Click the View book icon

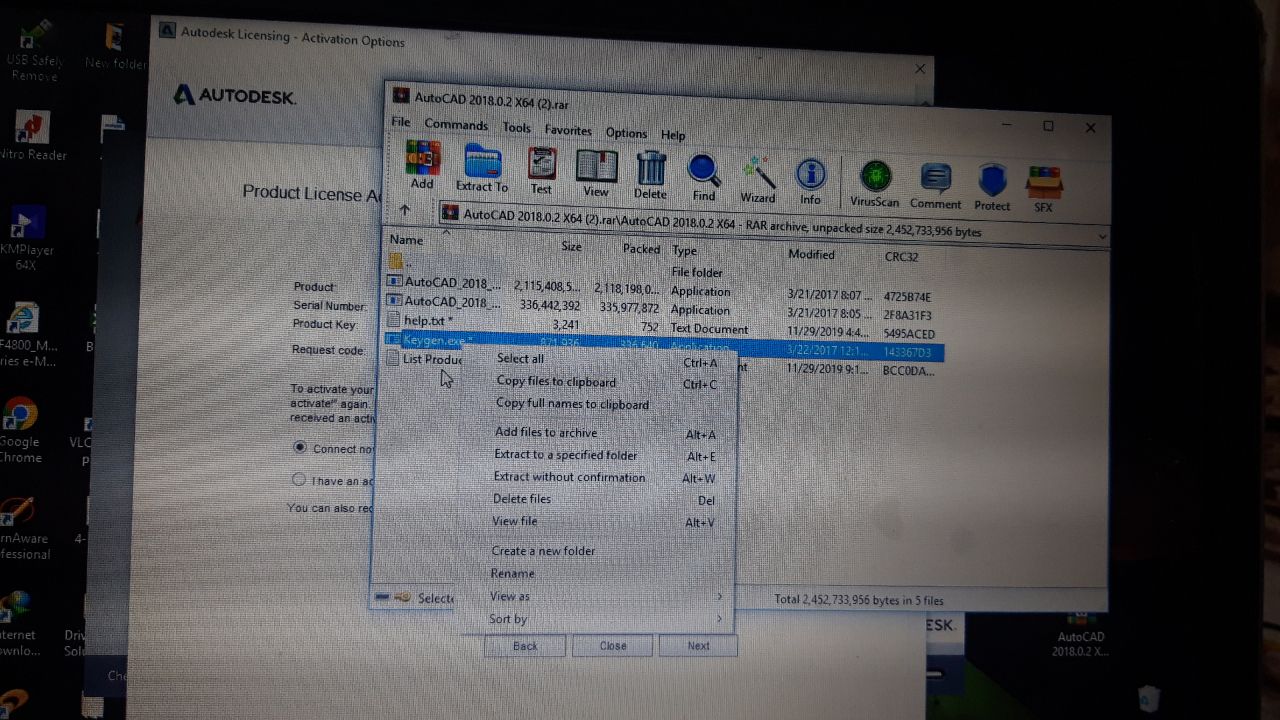click(x=596, y=172)
